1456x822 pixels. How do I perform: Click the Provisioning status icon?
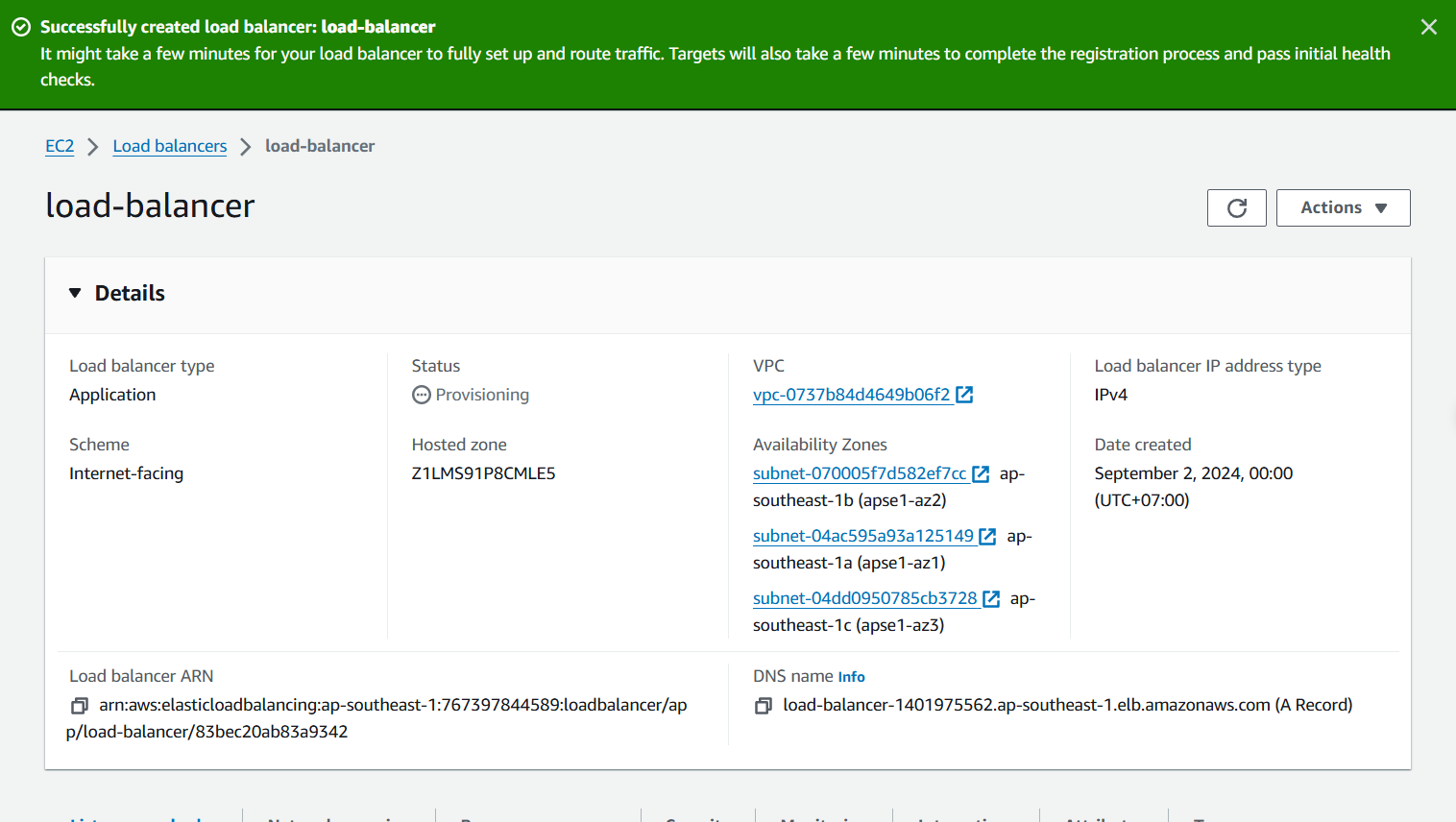pos(421,395)
